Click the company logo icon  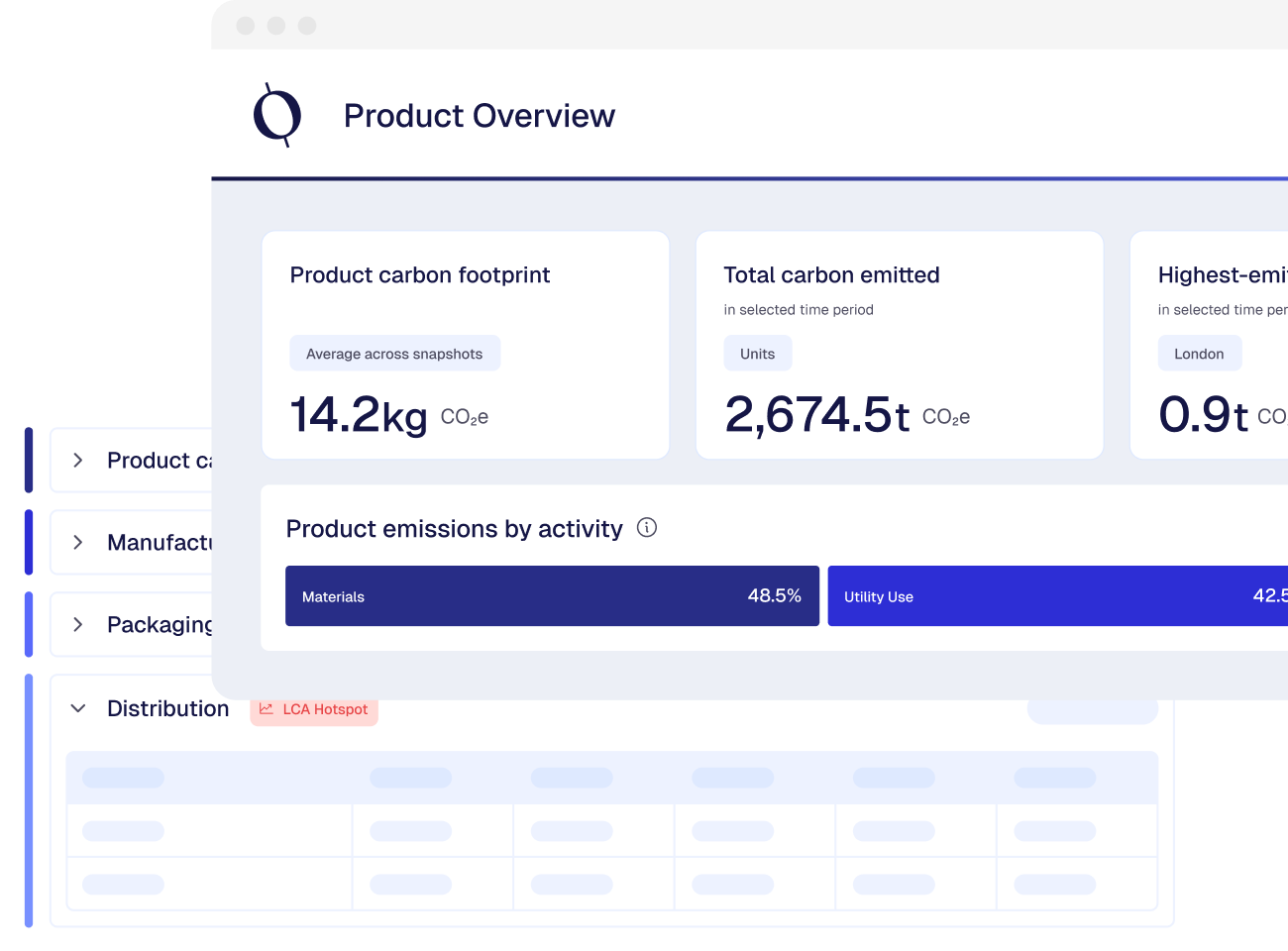(x=277, y=115)
